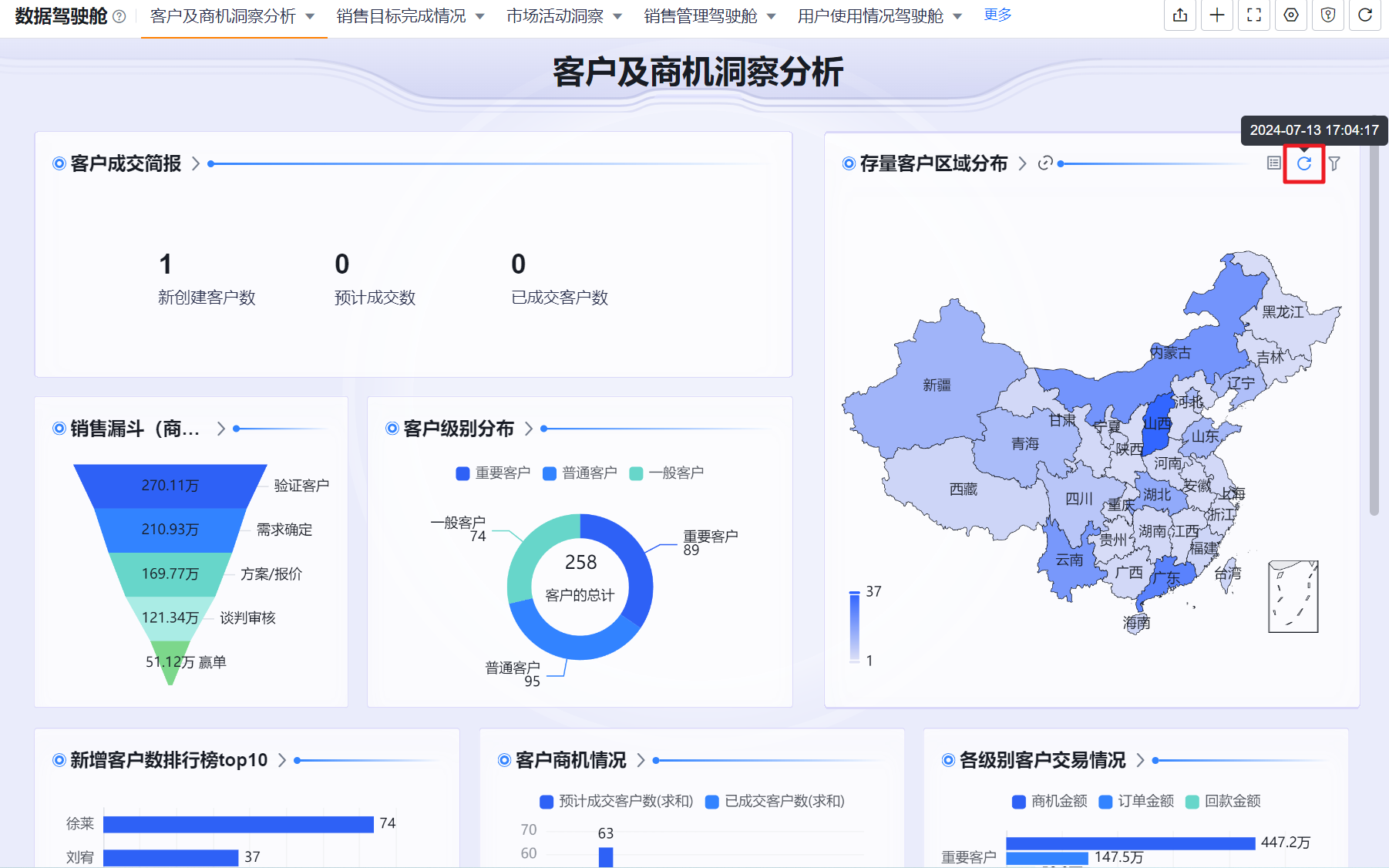This screenshot has height=868, width=1389.
Task: Click the bullet icon before 客户级别分布 title
Action: tap(392, 429)
